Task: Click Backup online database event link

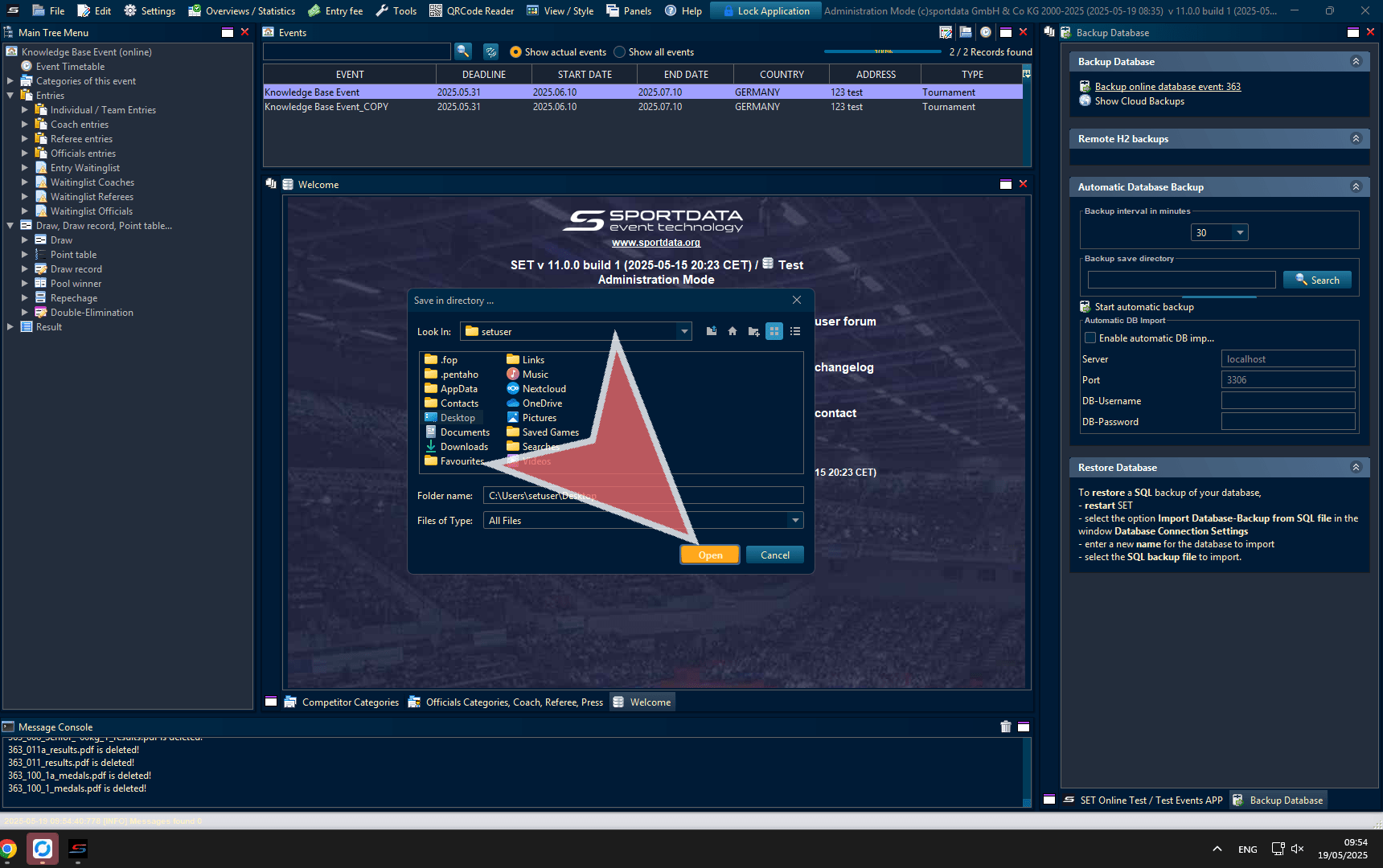Action: [x=1168, y=87]
